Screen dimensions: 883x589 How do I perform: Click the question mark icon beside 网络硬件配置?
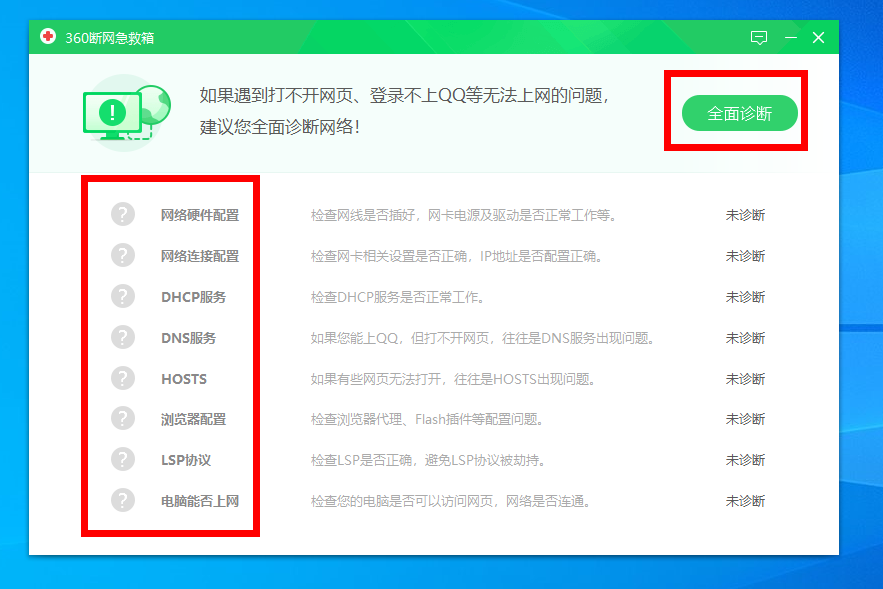[x=122, y=215]
